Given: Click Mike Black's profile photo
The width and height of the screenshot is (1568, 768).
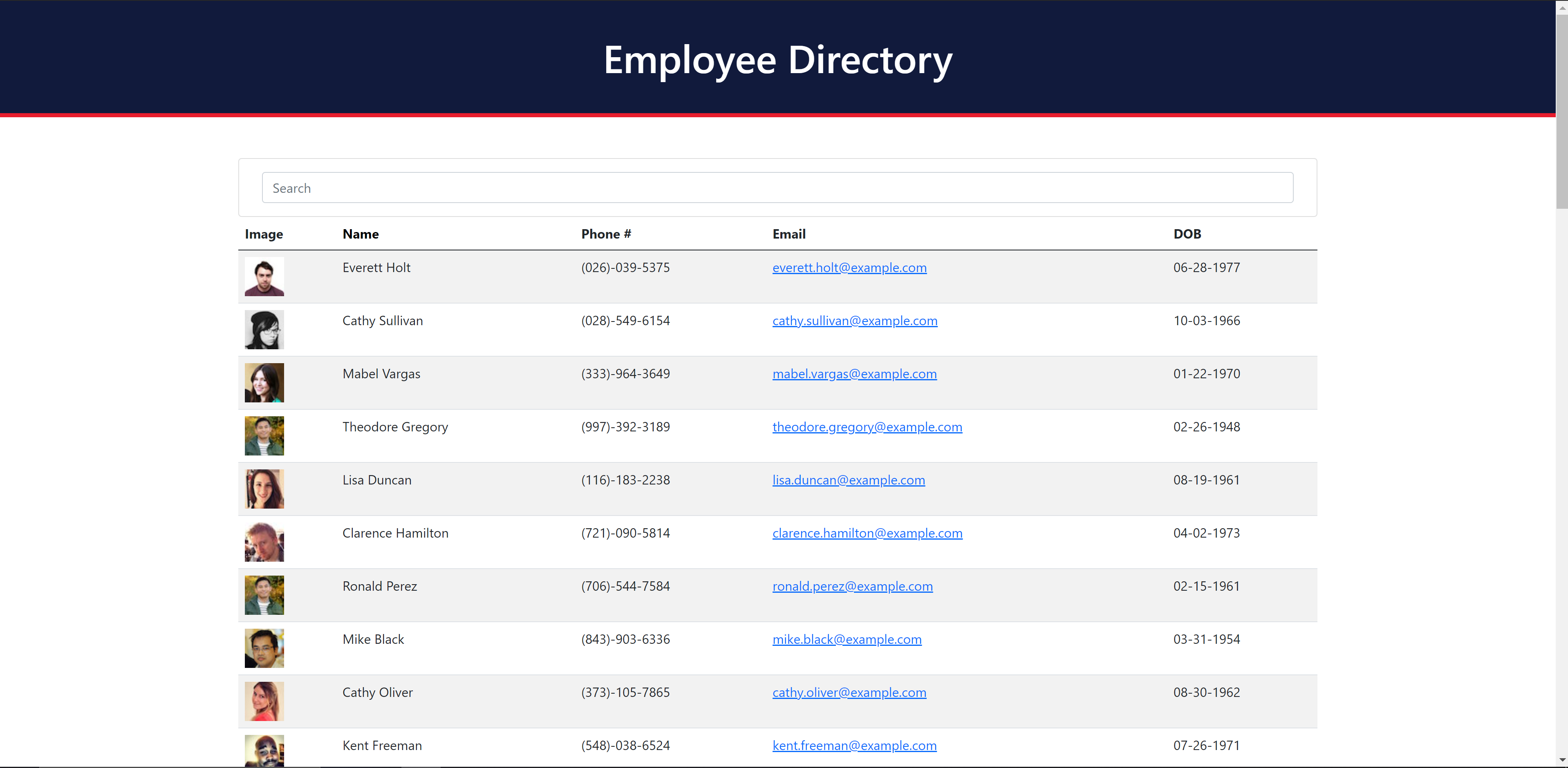Looking at the screenshot, I should (264, 648).
